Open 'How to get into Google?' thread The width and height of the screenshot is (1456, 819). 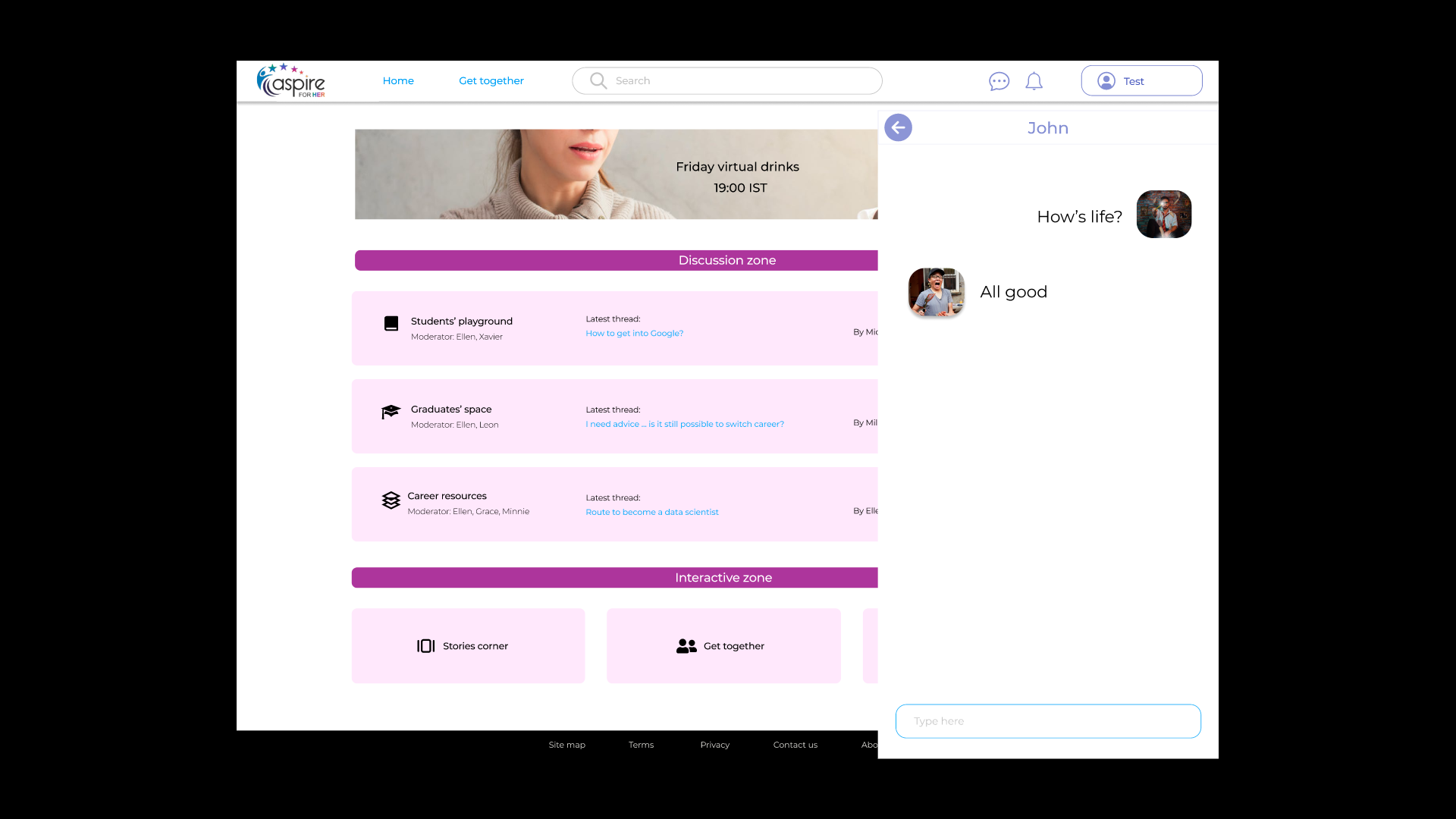(x=634, y=334)
